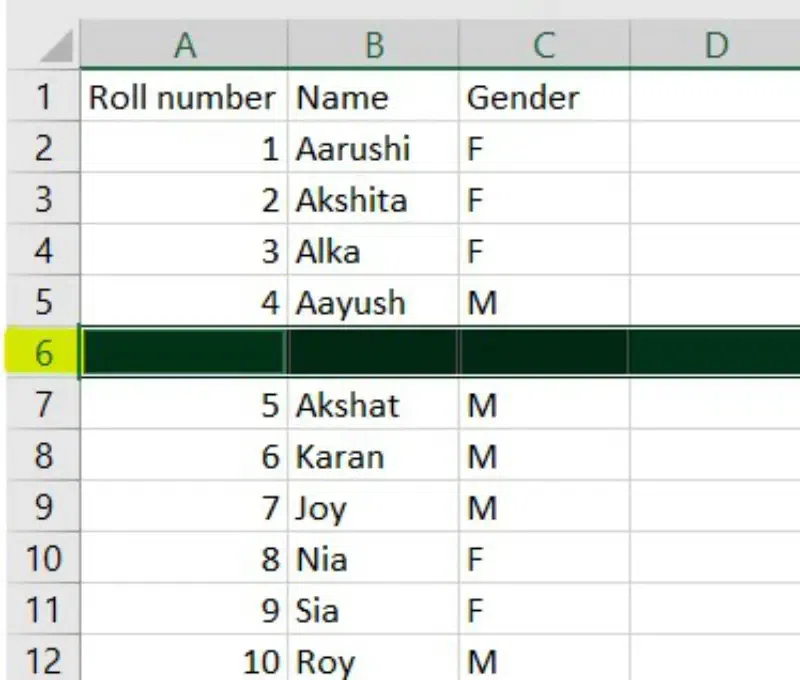Select row 1 header
Screen dimensions: 800x680
[42, 97]
